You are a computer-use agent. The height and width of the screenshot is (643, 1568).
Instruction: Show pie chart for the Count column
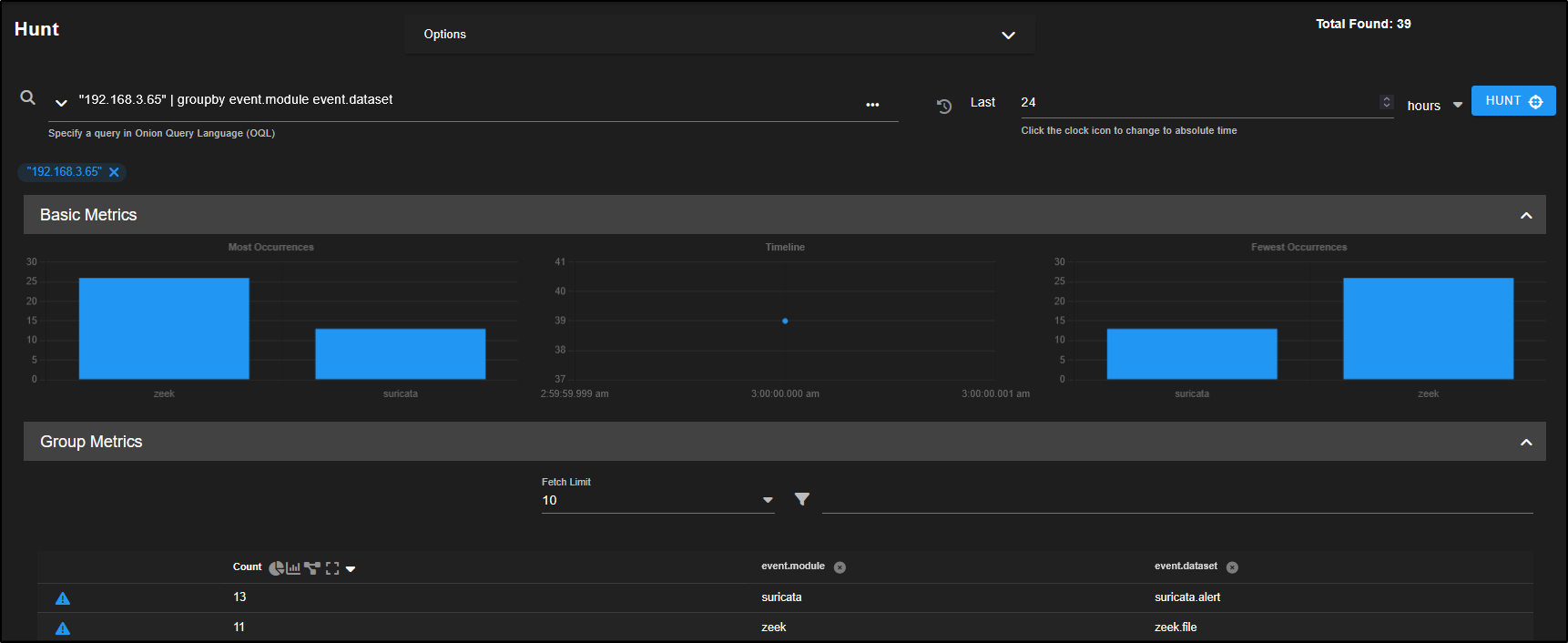[x=276, y=568]
